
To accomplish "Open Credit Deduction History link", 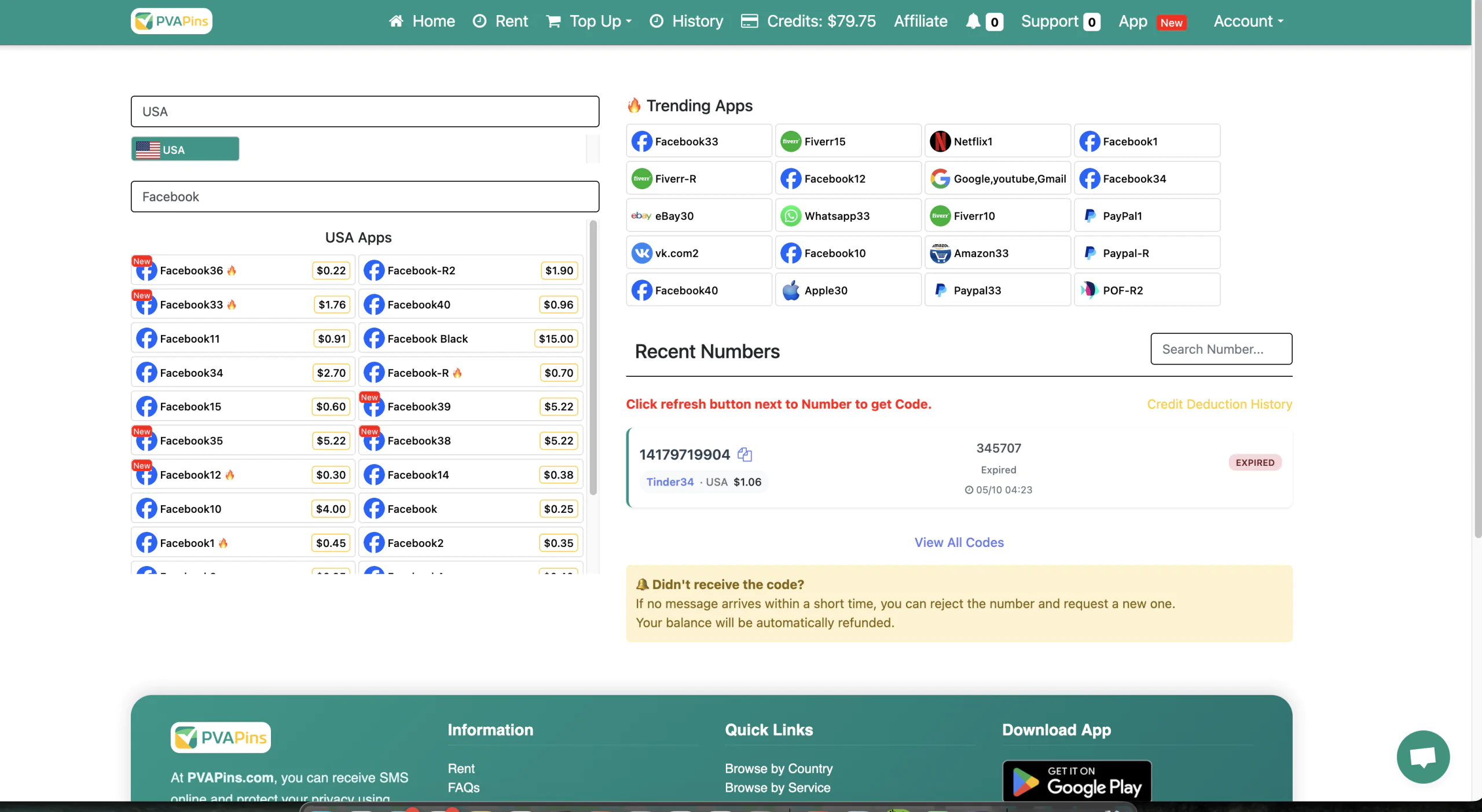I will 1219,404.
